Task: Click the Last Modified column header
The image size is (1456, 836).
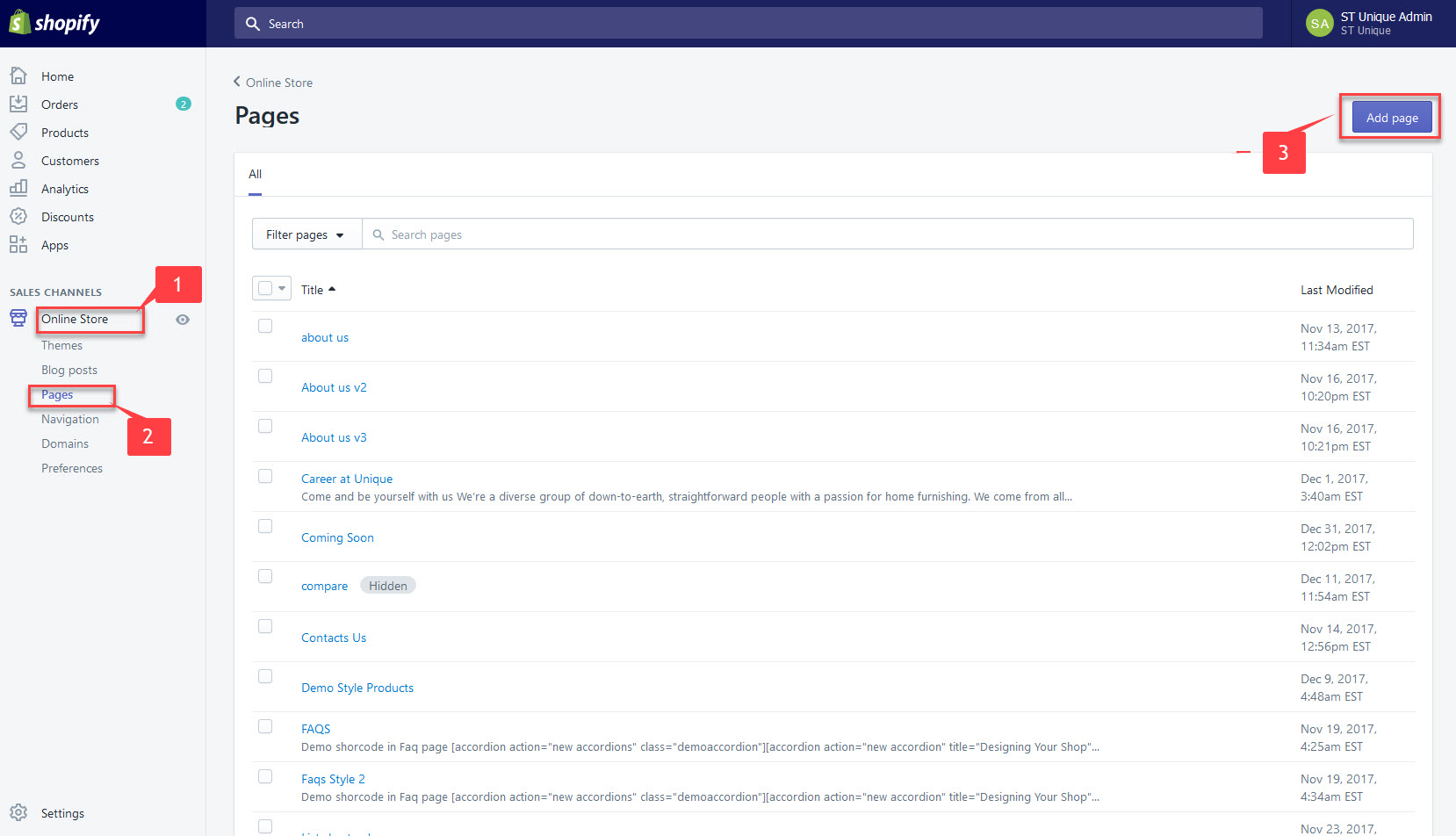Action: tap(1337, 290)
